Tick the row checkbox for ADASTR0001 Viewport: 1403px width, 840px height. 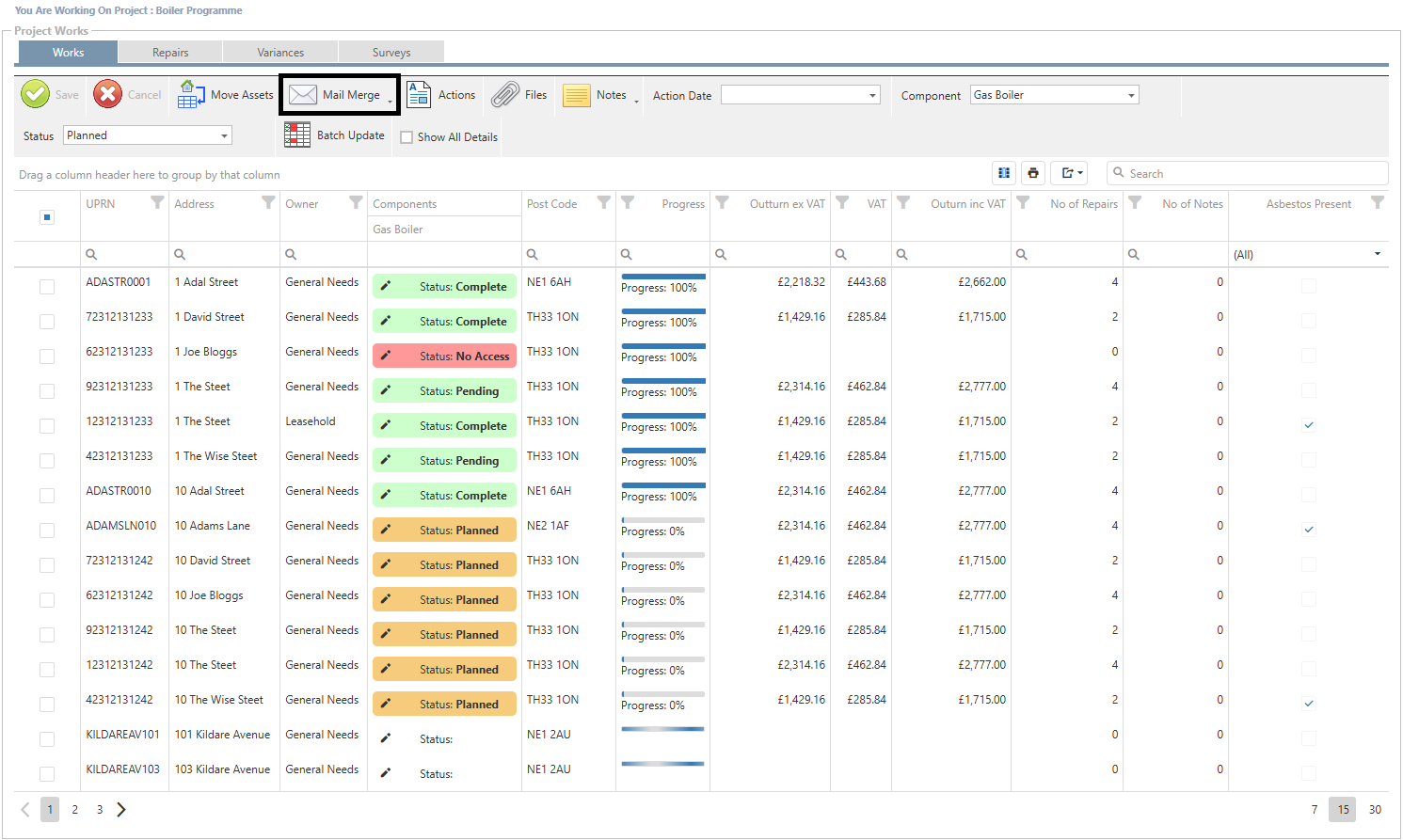pyautogui.click(x=47, y=287)
